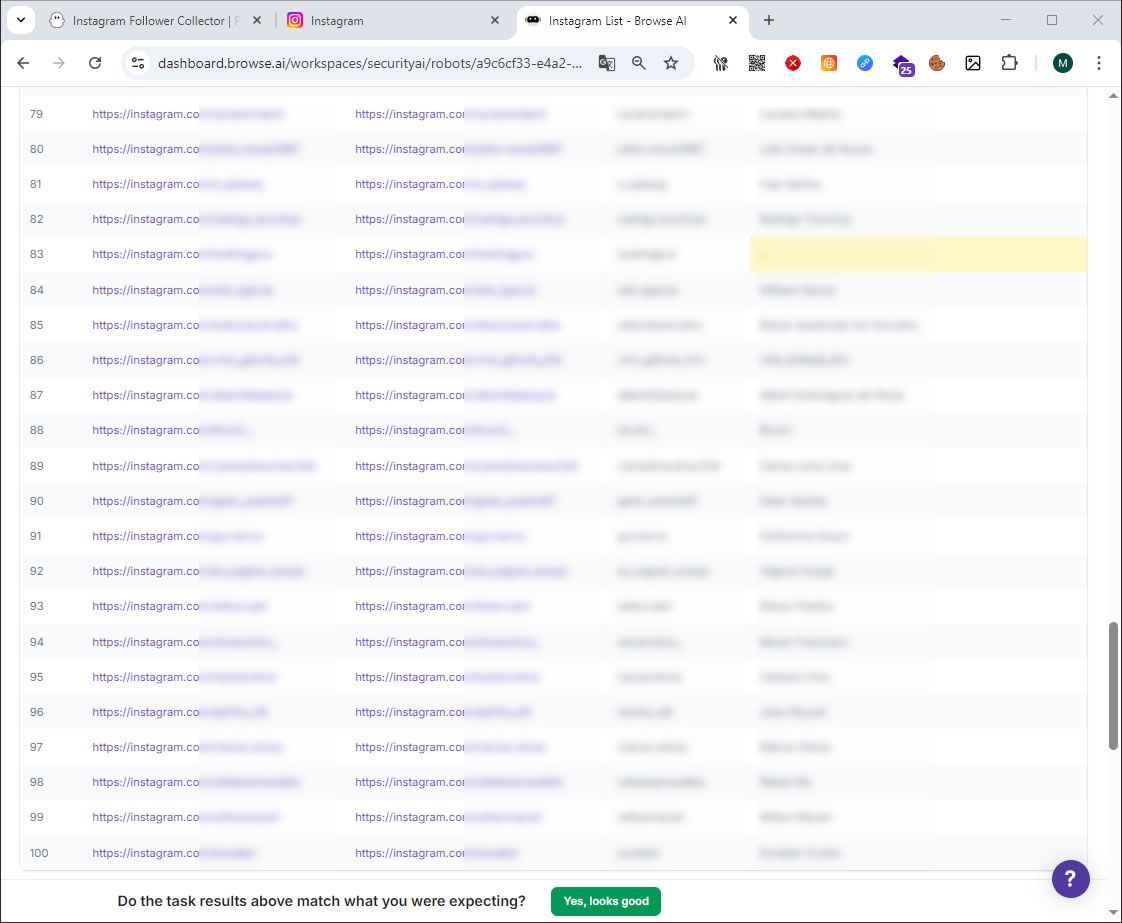Open the second Instagram link in row 79
This screenshot has width=1122, height=923.
click(x=451, y=114)
